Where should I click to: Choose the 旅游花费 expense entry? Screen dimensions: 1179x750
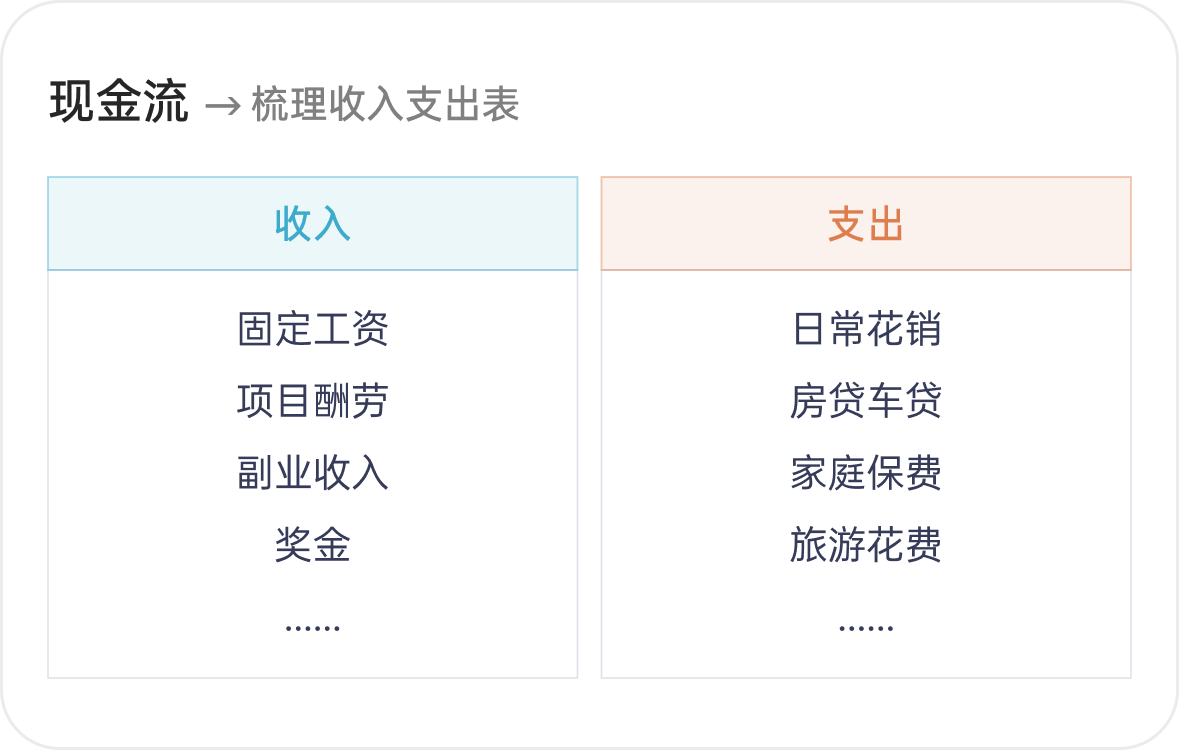pos(866,545)
